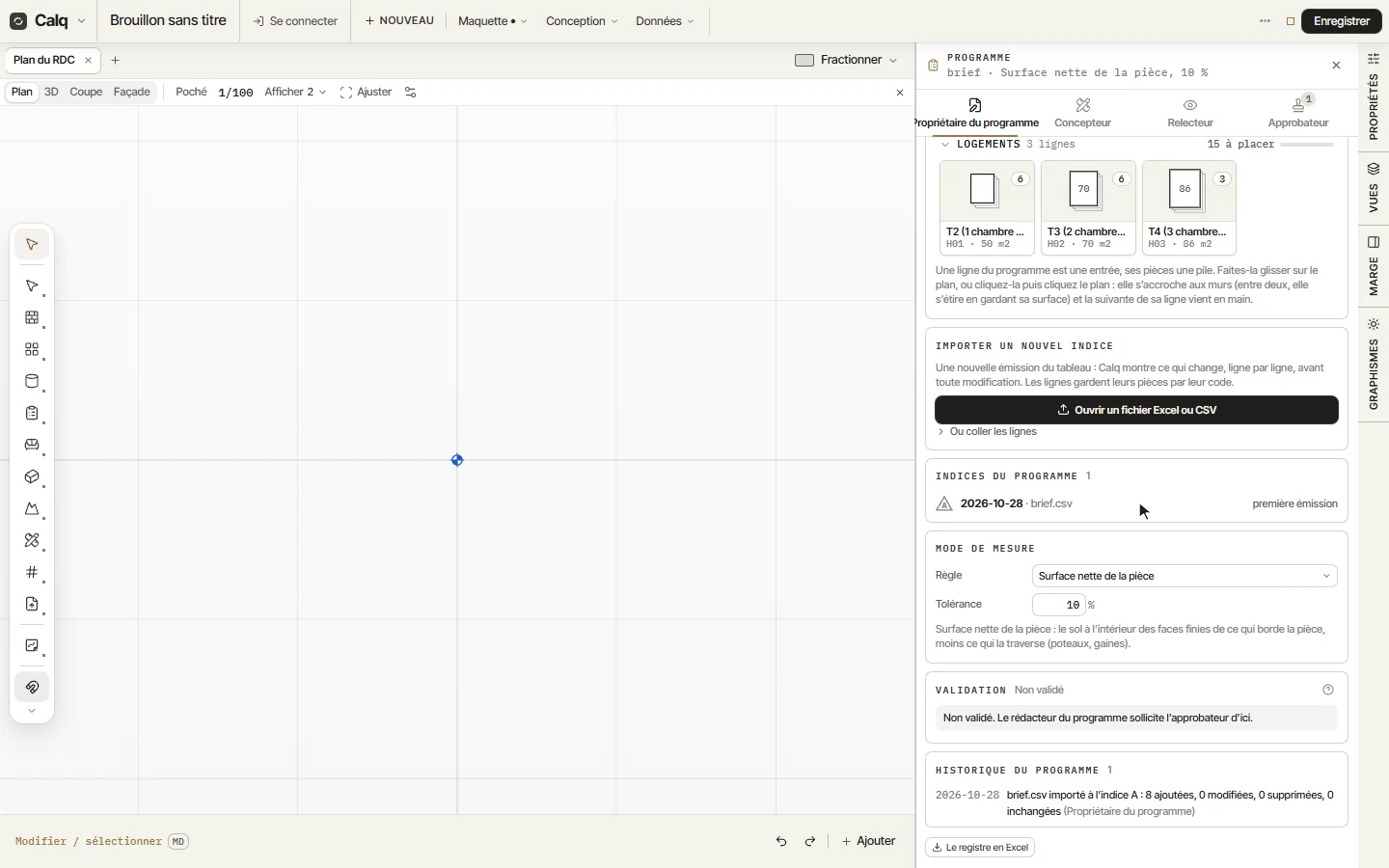Image resolution: width=1389 pixels, height=868 pixels.
Task: Click 'Ouvrir un fichier Excel ou CSV' button
Action: point(1136,410)
